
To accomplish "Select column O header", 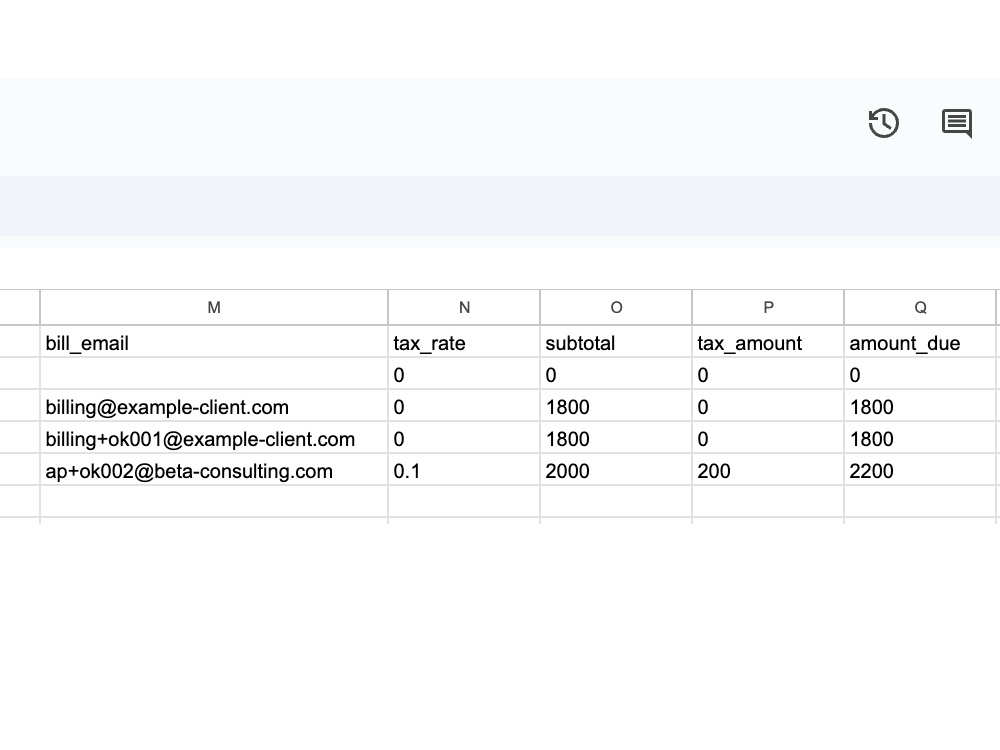I will coord(616,307).
